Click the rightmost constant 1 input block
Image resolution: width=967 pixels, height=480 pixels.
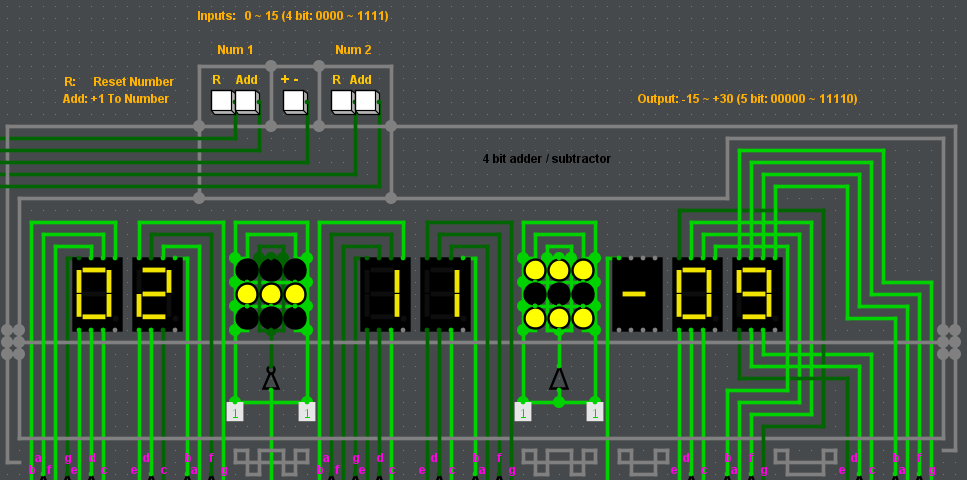pos(595,411)
